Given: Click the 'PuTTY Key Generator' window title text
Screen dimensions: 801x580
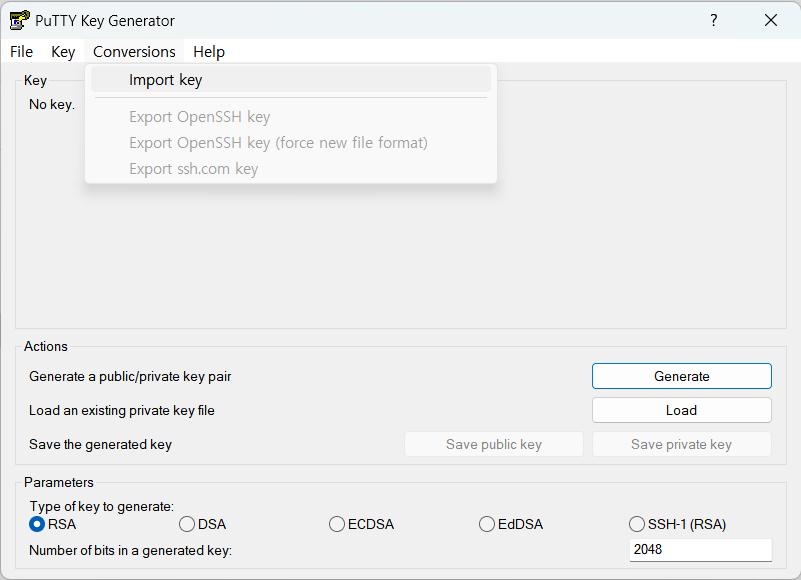Looking at the screenshot, I should [x=105, y=20].
